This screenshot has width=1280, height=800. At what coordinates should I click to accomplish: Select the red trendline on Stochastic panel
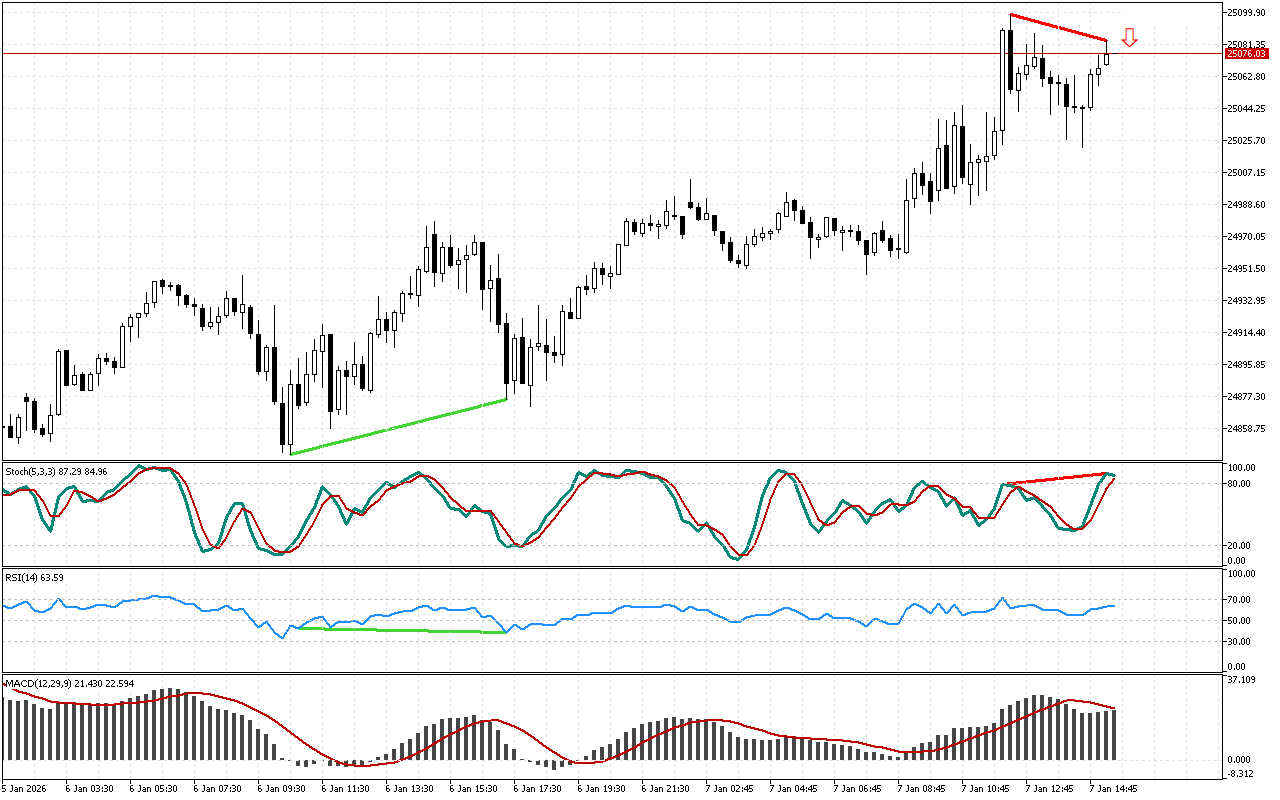pyautogui.click(x=1058, y=479)
